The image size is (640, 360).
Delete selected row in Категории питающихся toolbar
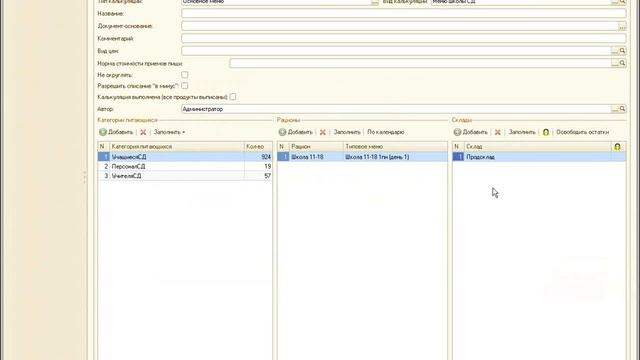pyautogui.click(x=143, y=132)
